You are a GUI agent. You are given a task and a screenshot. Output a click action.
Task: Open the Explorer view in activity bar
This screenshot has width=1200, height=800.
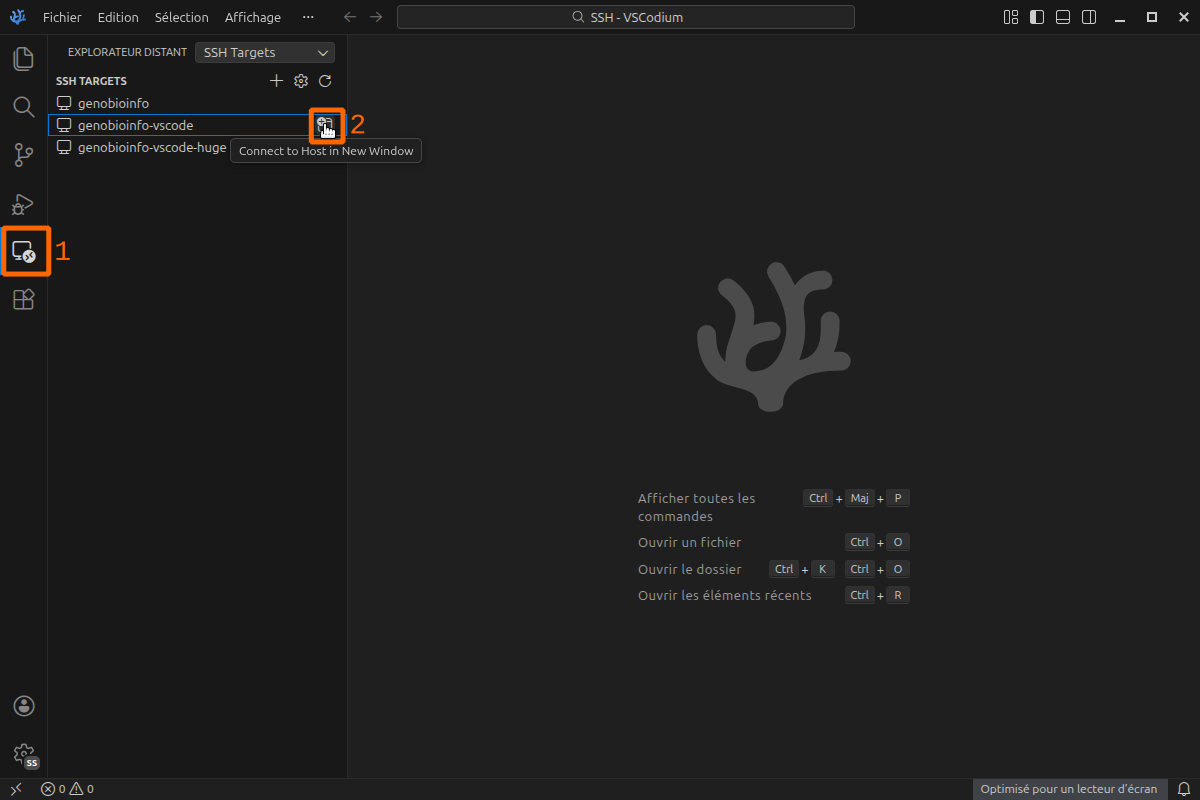click(23, 59)
